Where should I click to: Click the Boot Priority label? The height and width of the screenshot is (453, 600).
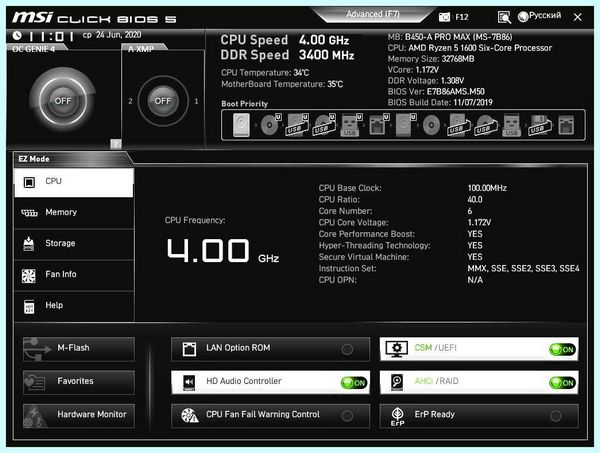tap(245, 104)
